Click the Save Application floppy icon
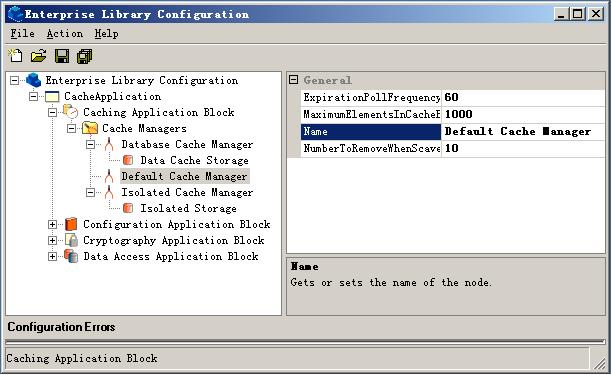Image resolution: width=612 pixels, height=375 pixels. pos(62,56)
